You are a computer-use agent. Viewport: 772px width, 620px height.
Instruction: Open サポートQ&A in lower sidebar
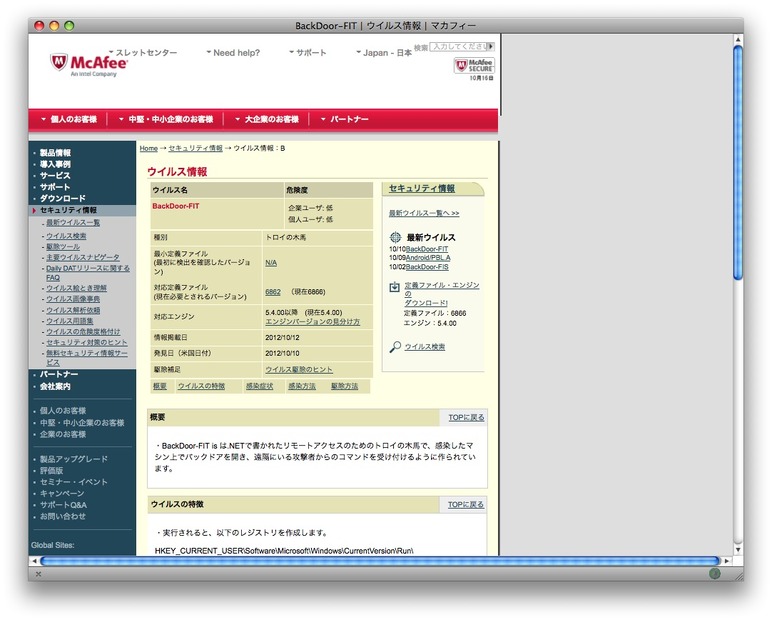tap(64, 505)
